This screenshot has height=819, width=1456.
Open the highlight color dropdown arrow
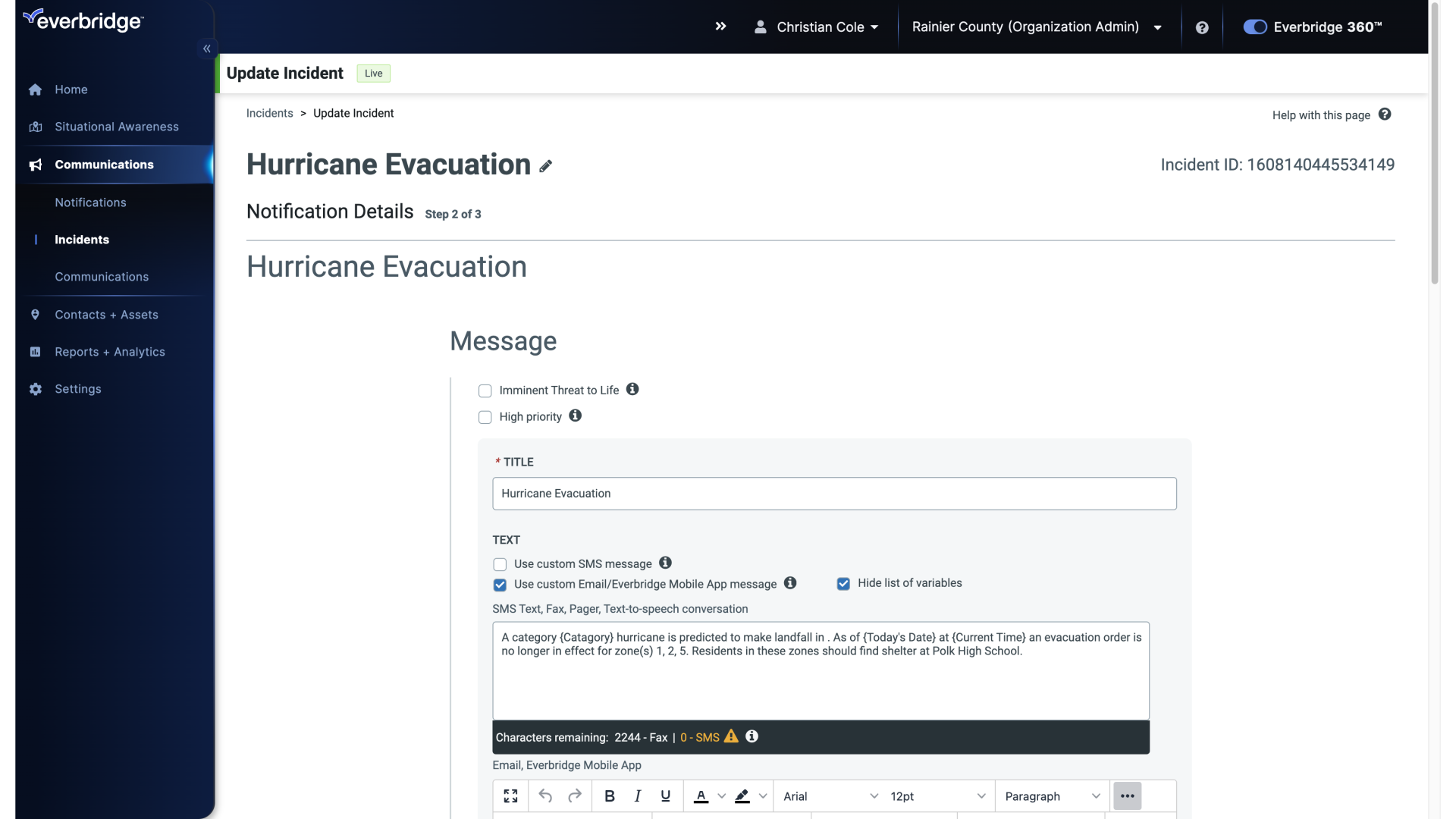tap(763, 795)
